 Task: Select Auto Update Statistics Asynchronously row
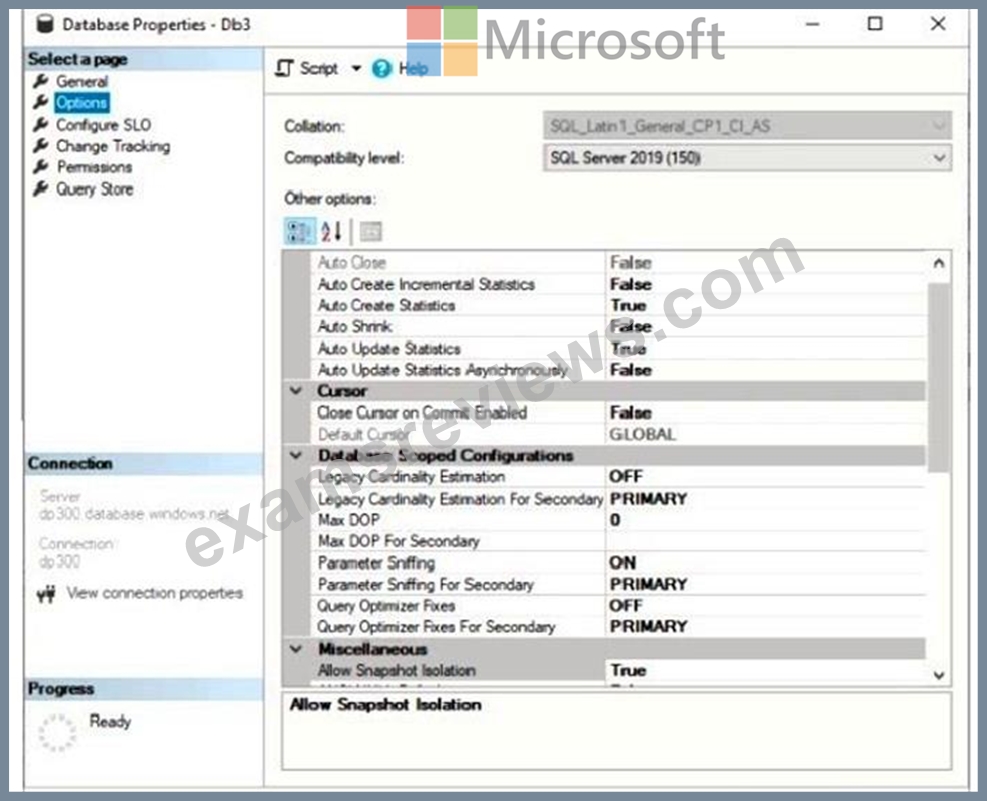[619, 370]
